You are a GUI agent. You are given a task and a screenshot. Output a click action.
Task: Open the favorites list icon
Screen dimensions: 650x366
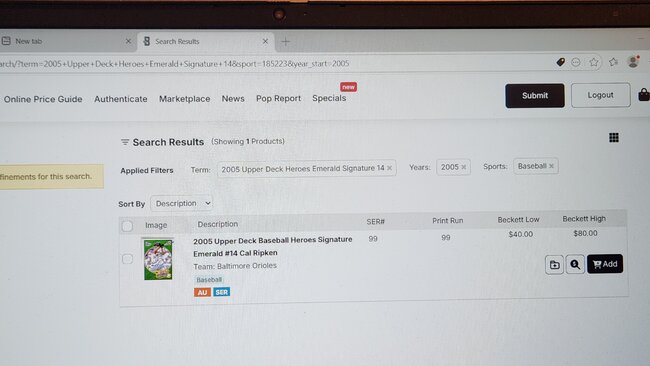point(614,62)
